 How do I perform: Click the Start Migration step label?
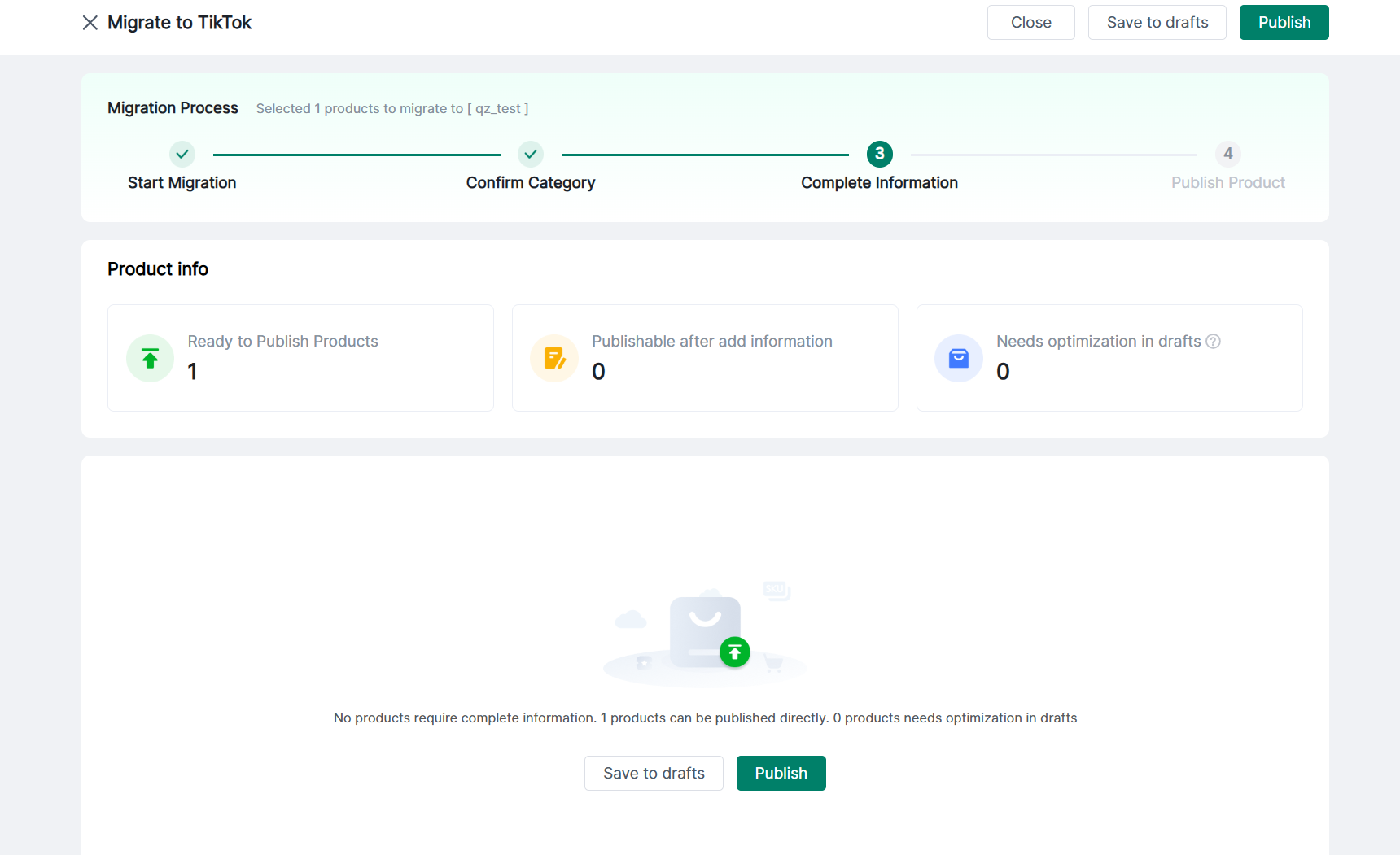click(182, 183)
